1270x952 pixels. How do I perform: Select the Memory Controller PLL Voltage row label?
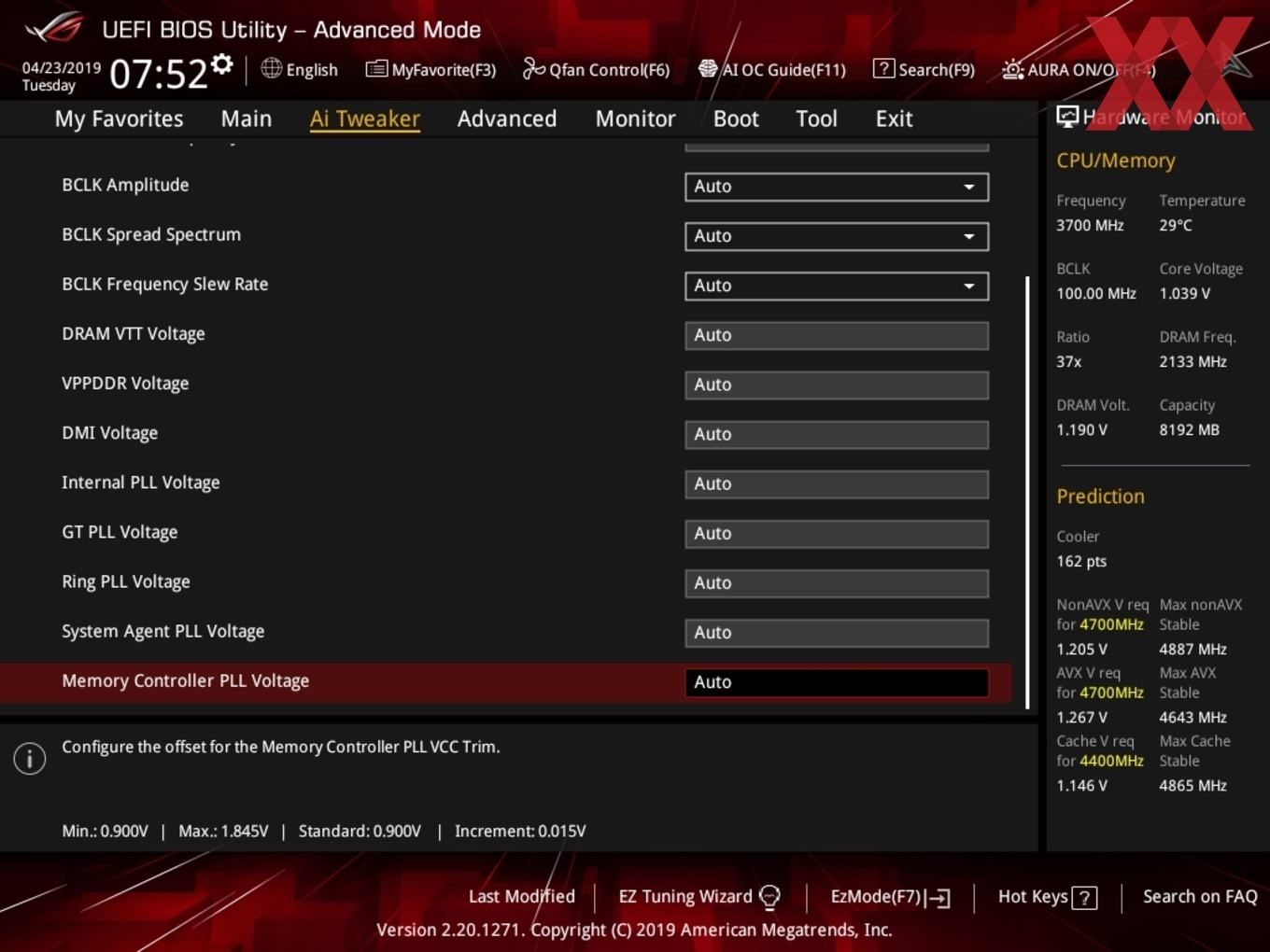[x=186, y=681]
